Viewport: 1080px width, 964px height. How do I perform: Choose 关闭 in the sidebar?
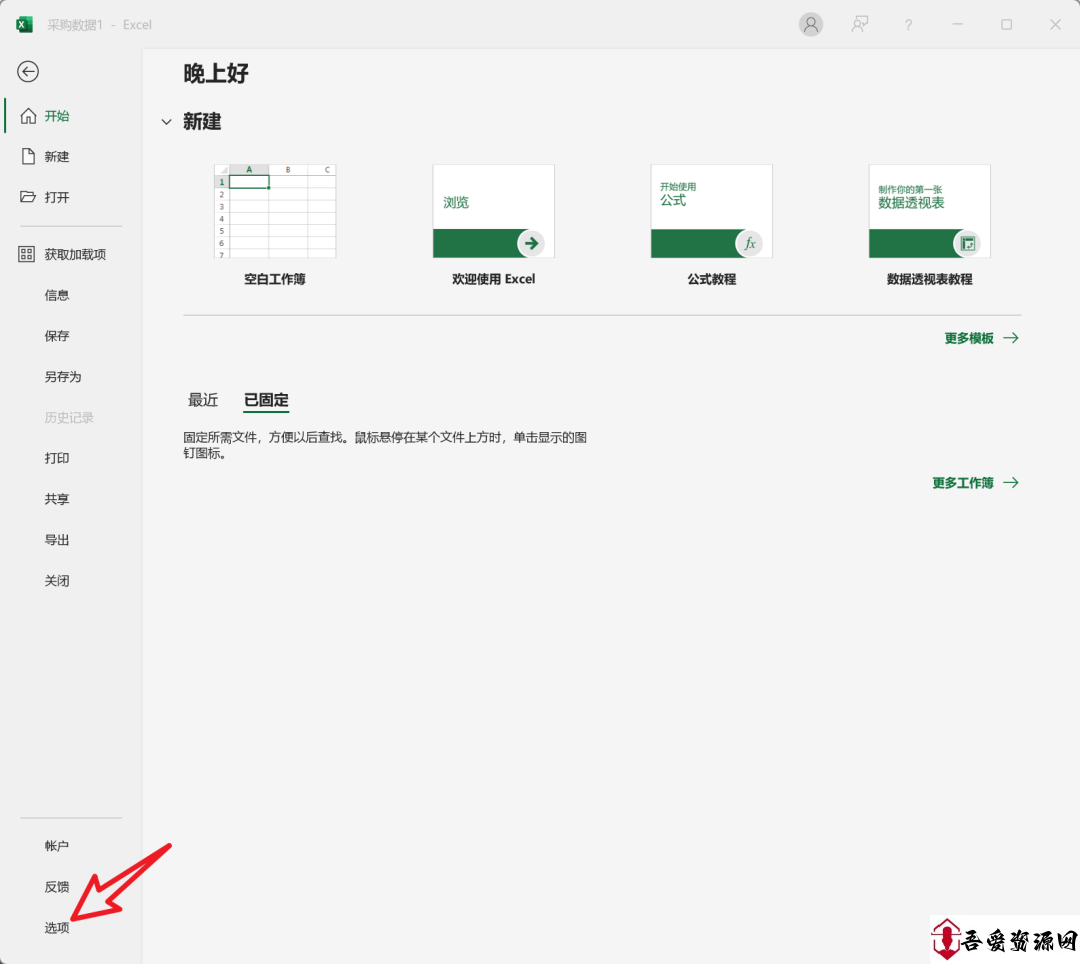tap(57, 580)
